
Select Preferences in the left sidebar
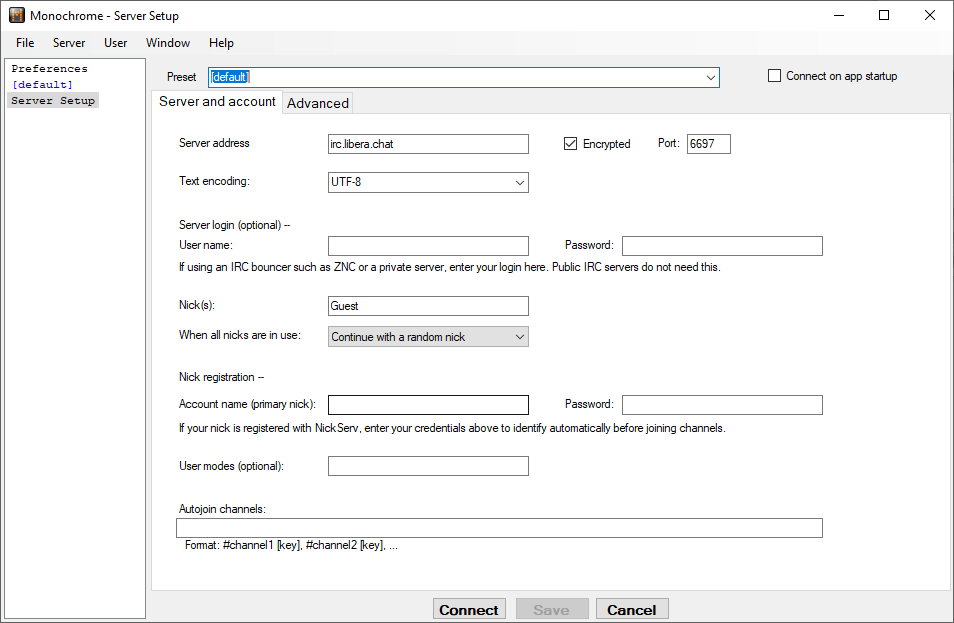click(49, 69)
